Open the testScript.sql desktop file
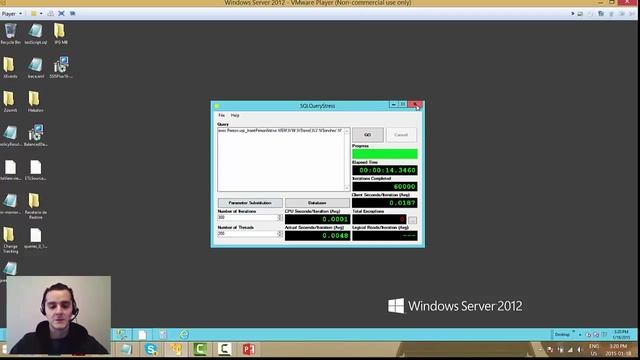Image resolution: width=640 pixels, height=360 pixels. click(36, 33)
